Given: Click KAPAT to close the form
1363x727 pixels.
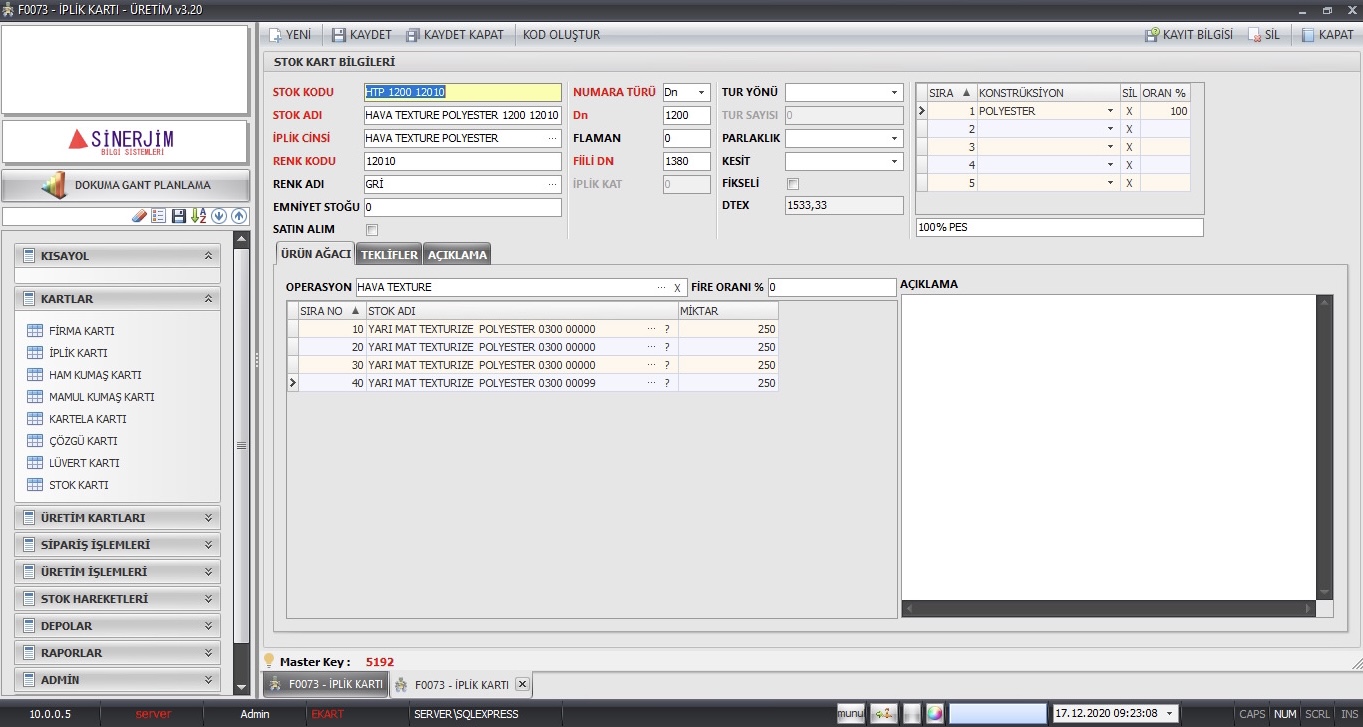Looking at the screenshot, I should click(x=1327, y=34).
